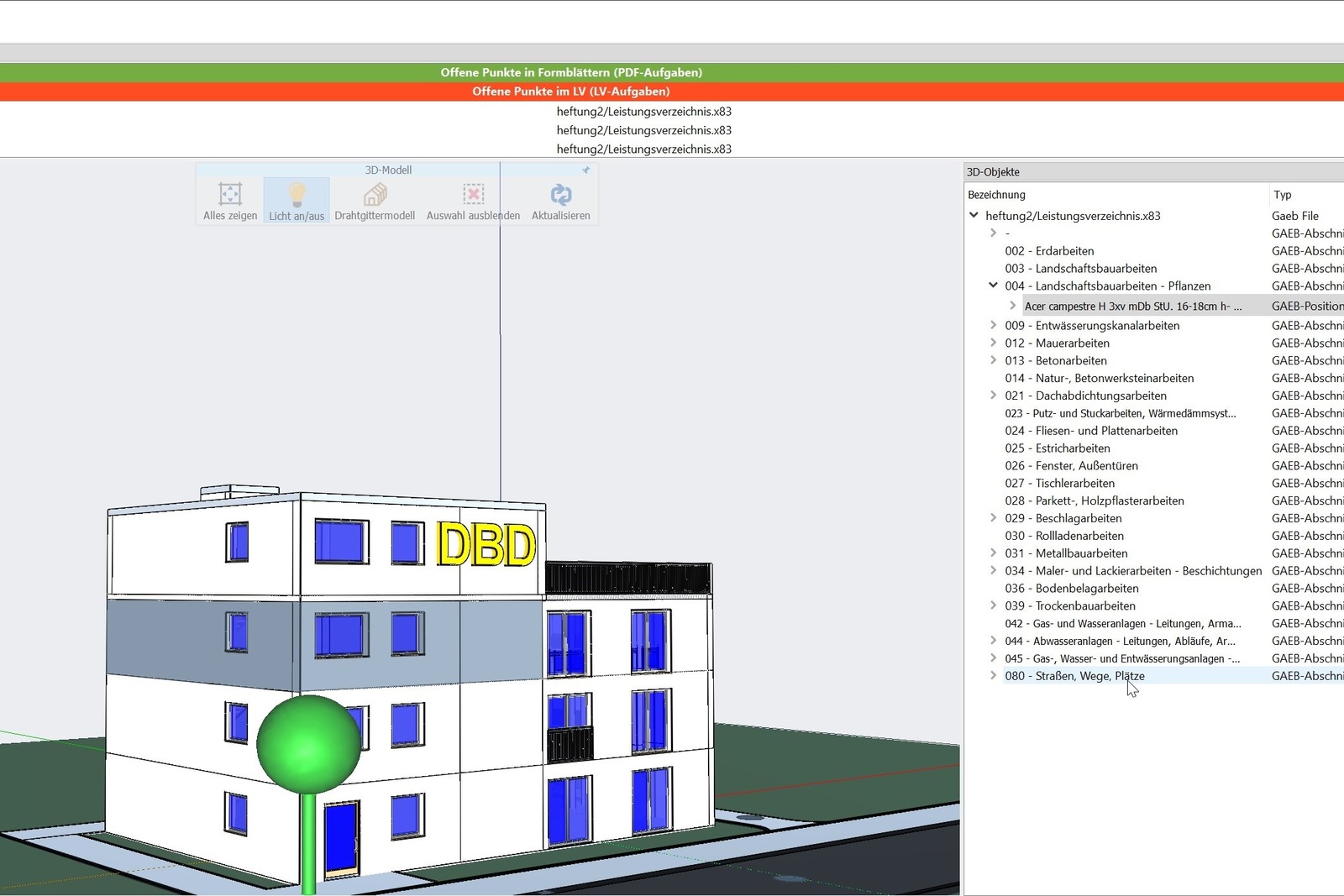This screenshot has height=896, width=1344.
Task: Click the Alles zeigen icon
Action: 230,195
